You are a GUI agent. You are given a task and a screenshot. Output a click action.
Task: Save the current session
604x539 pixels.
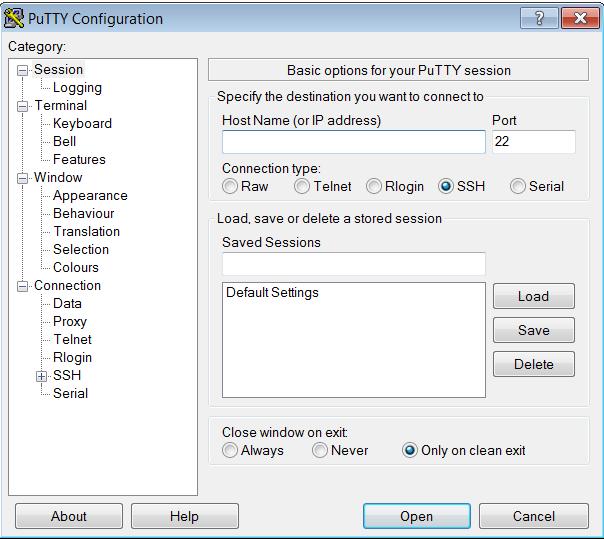tap(534, 330)
